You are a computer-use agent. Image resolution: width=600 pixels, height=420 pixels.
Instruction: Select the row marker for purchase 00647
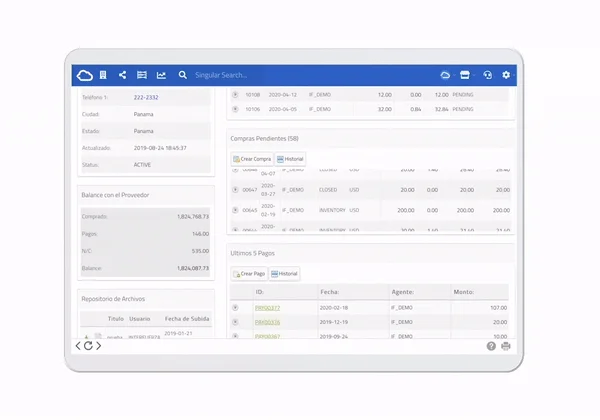[235, 190]
